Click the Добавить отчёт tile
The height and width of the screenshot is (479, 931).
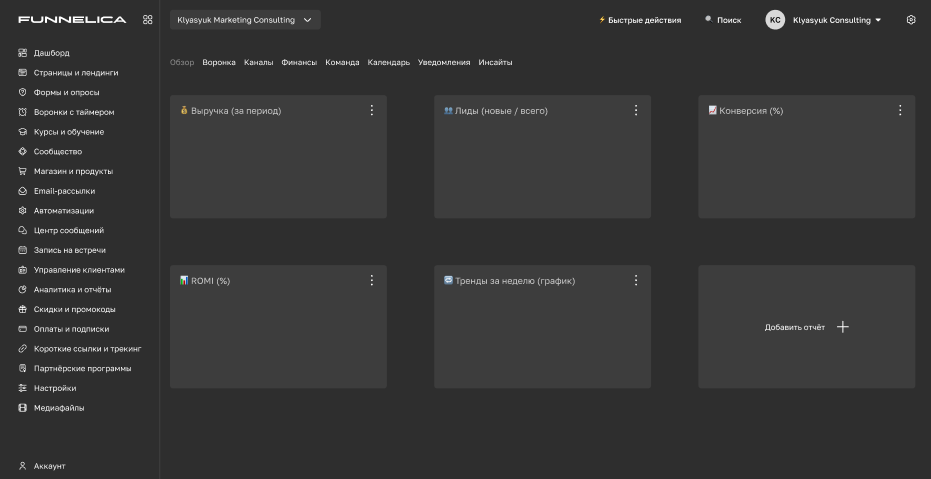[806, 327]
